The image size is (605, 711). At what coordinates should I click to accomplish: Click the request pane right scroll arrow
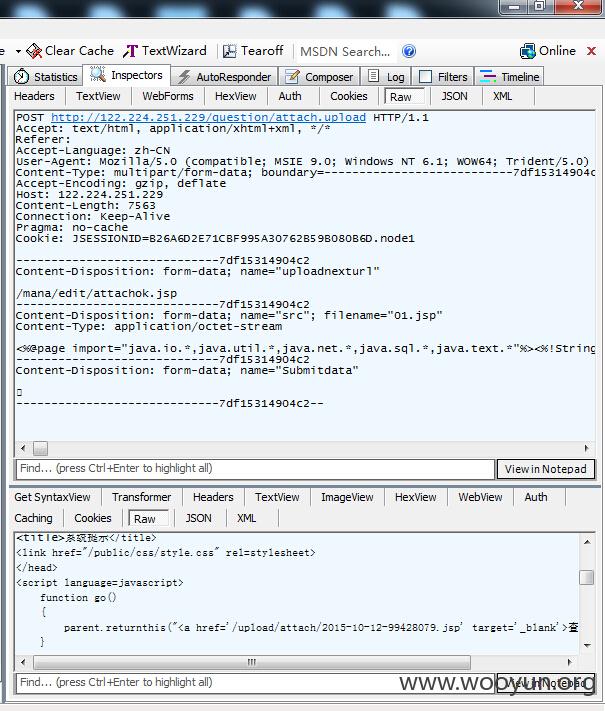coord(586,448)
